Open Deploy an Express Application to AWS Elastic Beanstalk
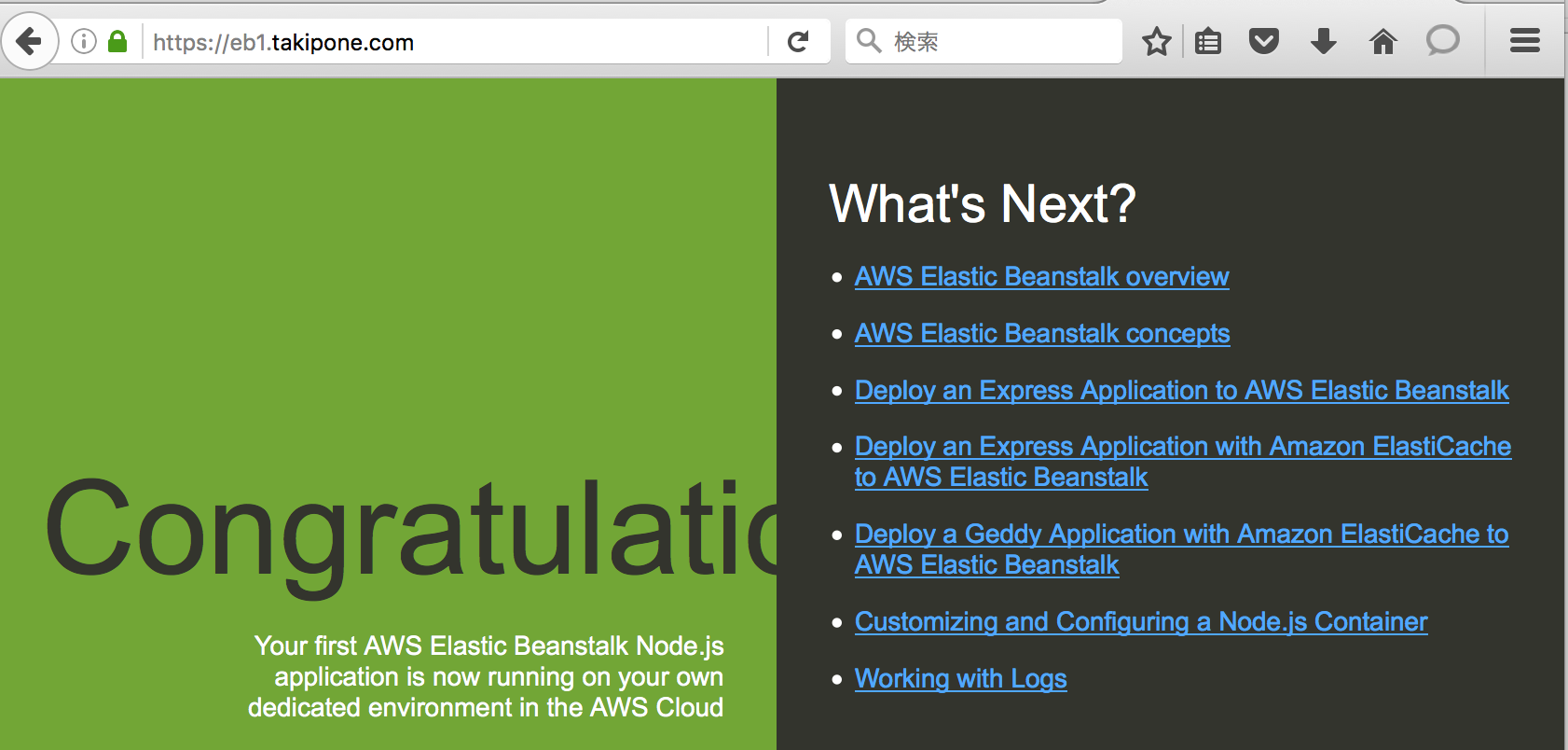 pos(1181,391)
